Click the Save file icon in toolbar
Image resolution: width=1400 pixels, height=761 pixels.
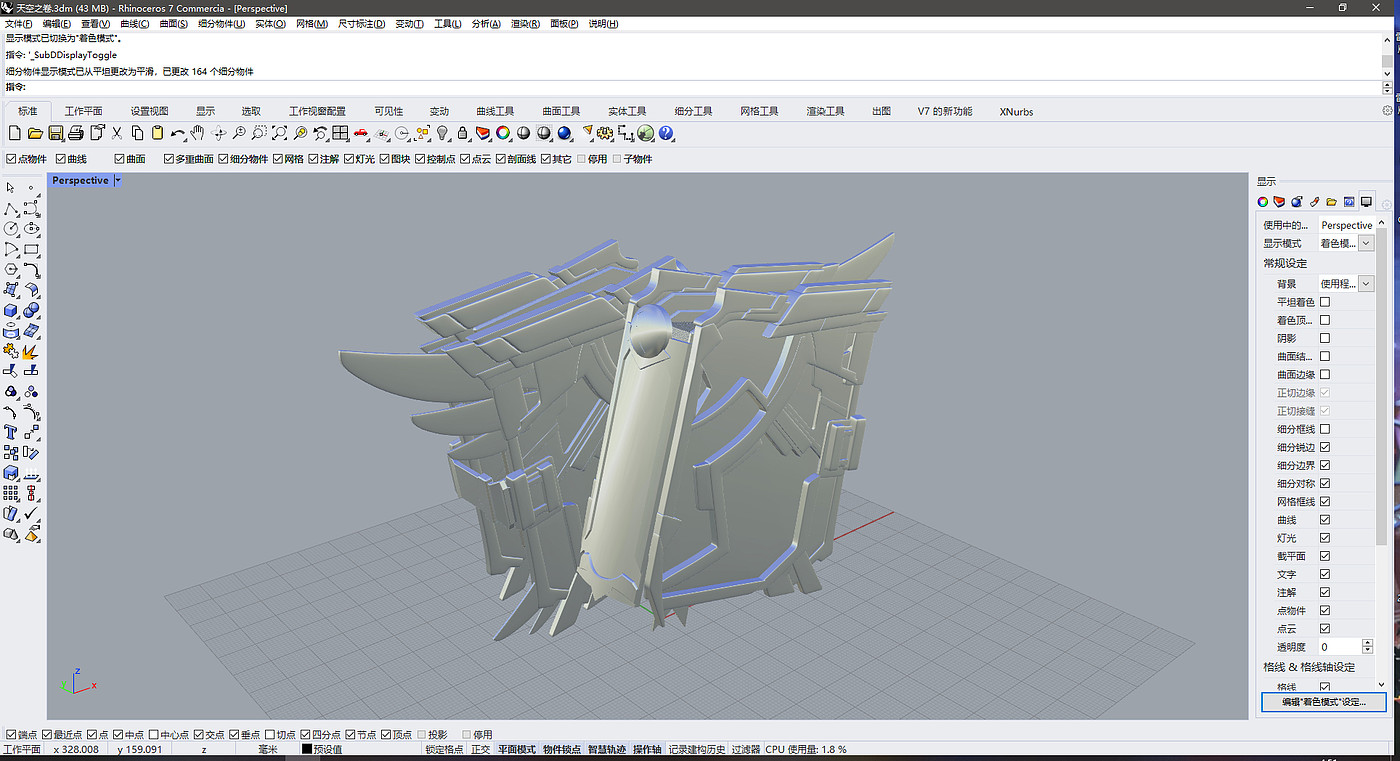56,133
